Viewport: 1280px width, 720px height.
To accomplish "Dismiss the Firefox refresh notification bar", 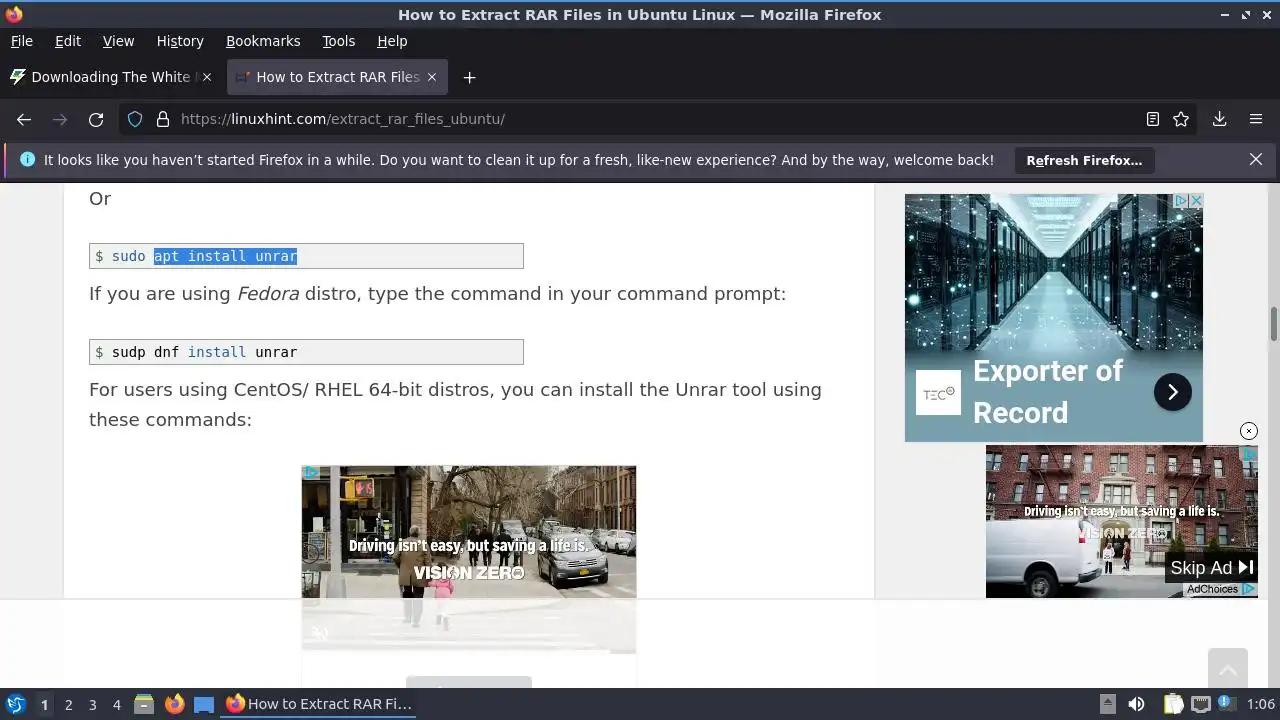I will point(1256,159).
